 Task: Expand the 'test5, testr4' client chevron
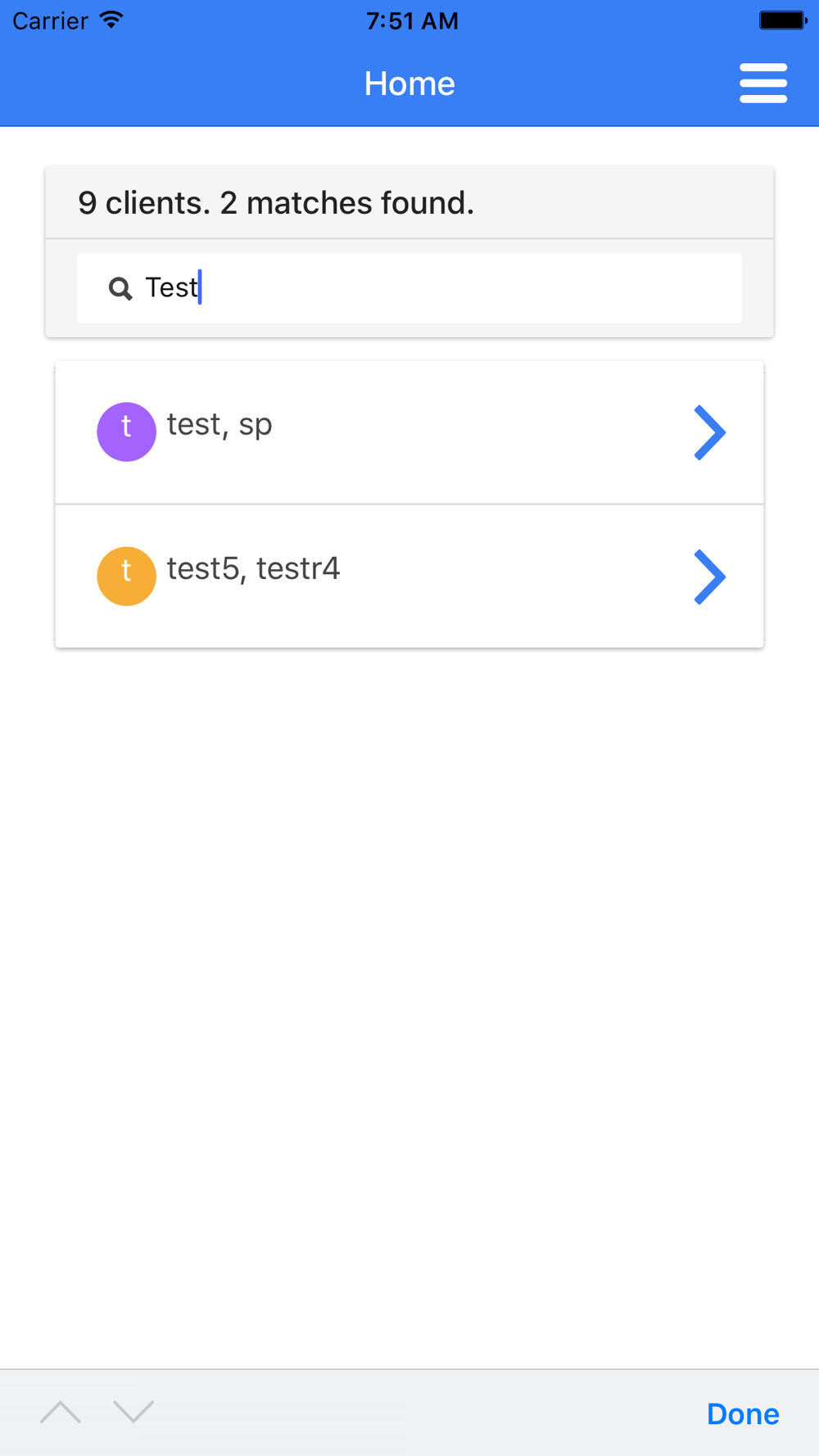click(709, 577)
